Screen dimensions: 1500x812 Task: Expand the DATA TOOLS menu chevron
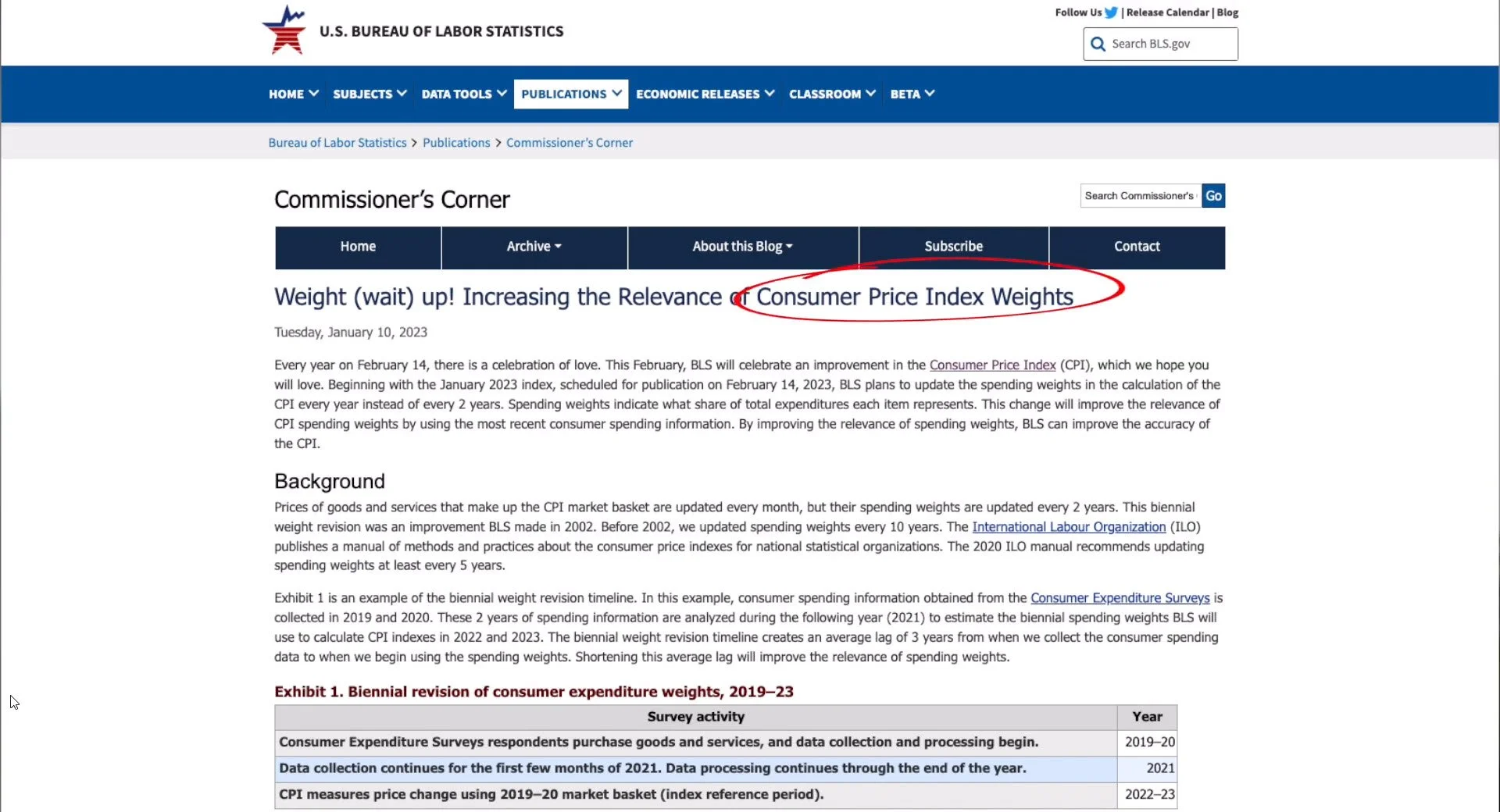(501, 93)
